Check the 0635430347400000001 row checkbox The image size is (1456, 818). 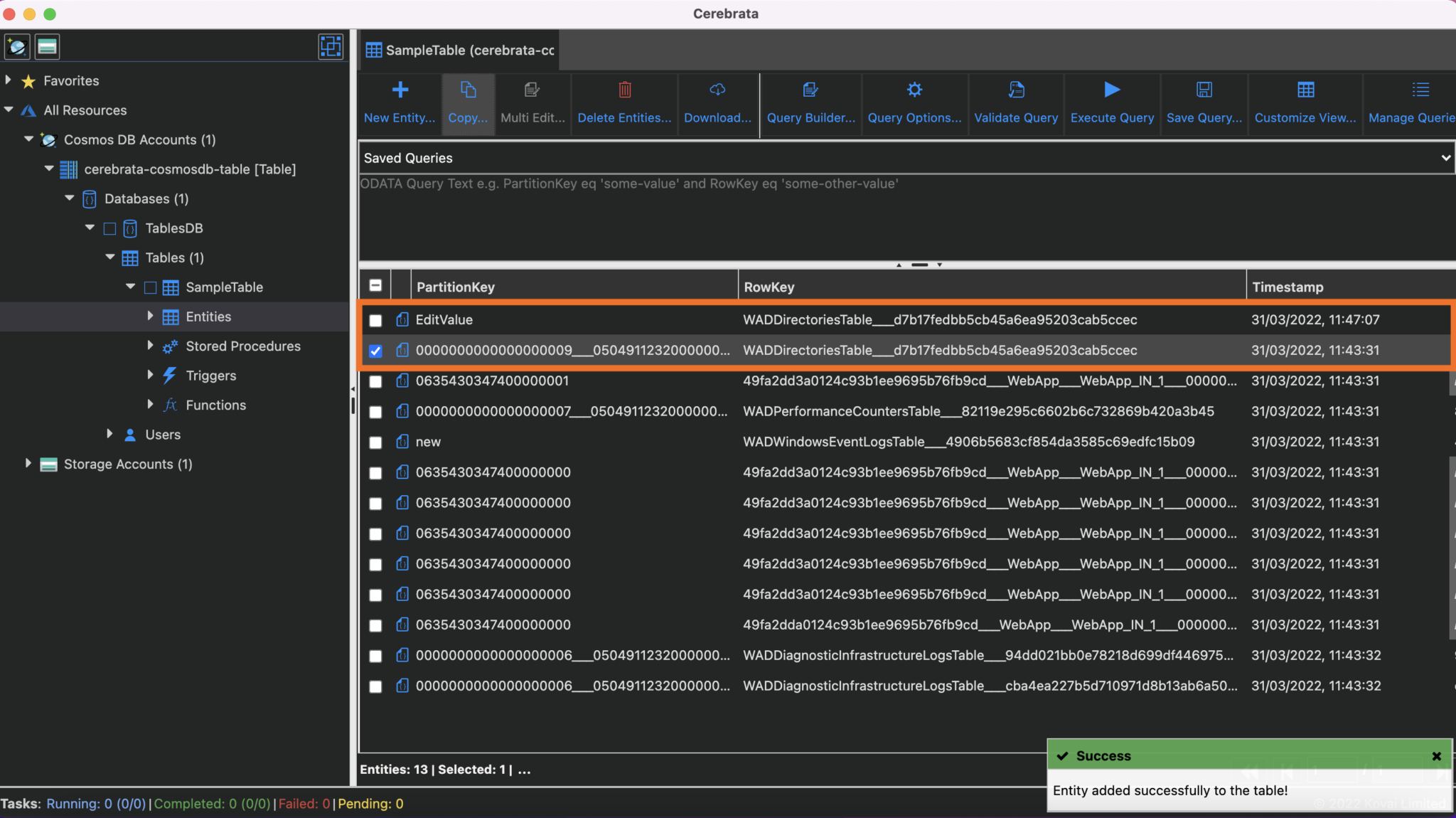click(x=375, y=381)
